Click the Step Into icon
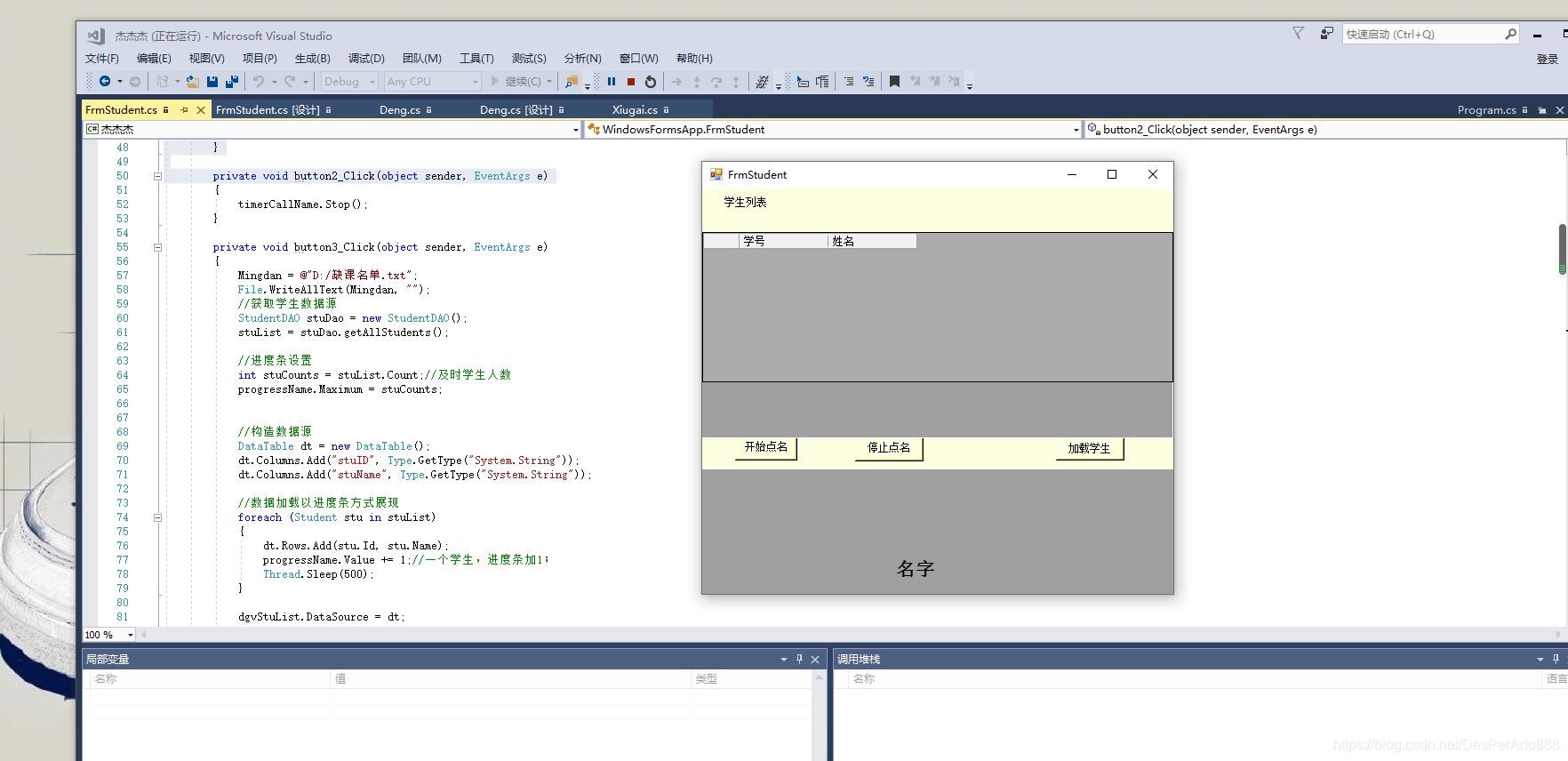 pyautogui.click(x=697, y=82)
